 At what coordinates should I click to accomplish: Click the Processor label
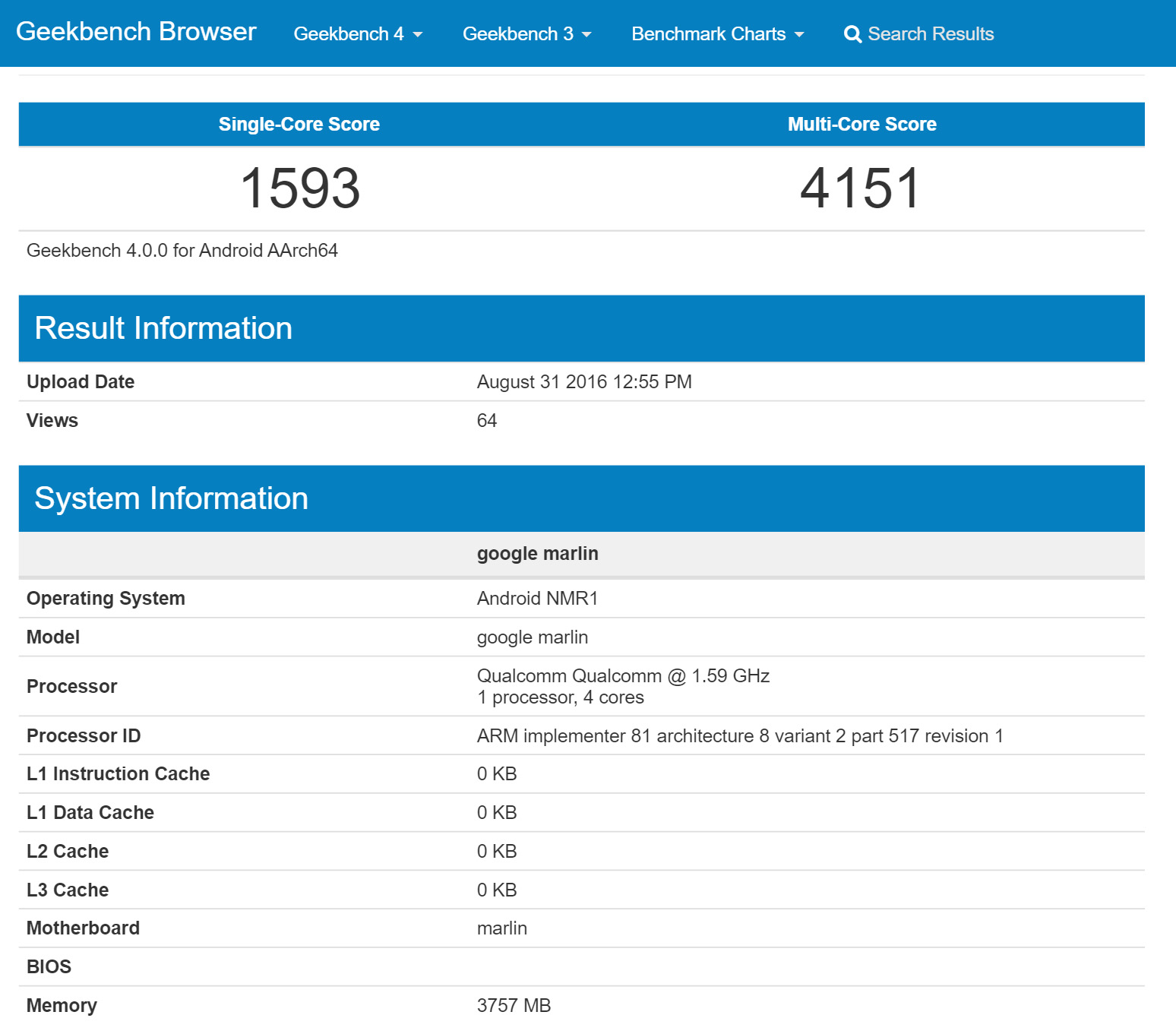click(72, 687)
